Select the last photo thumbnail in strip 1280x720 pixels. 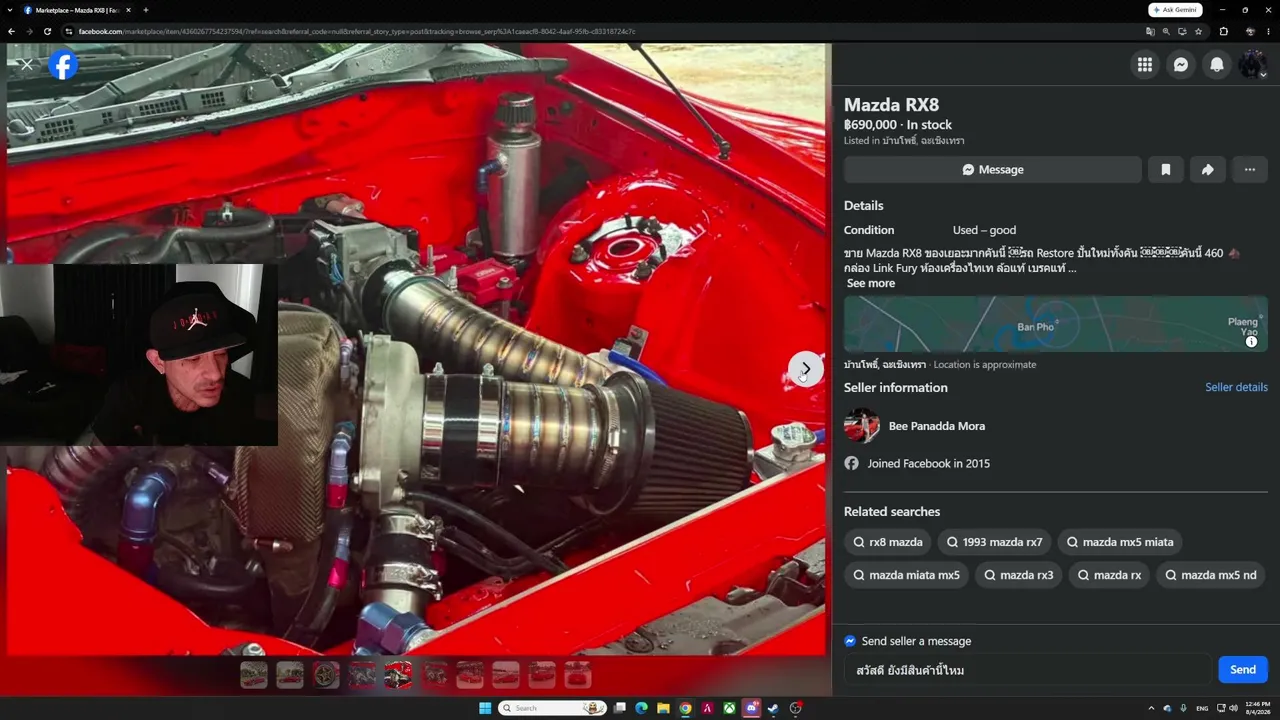coord(578,675)
